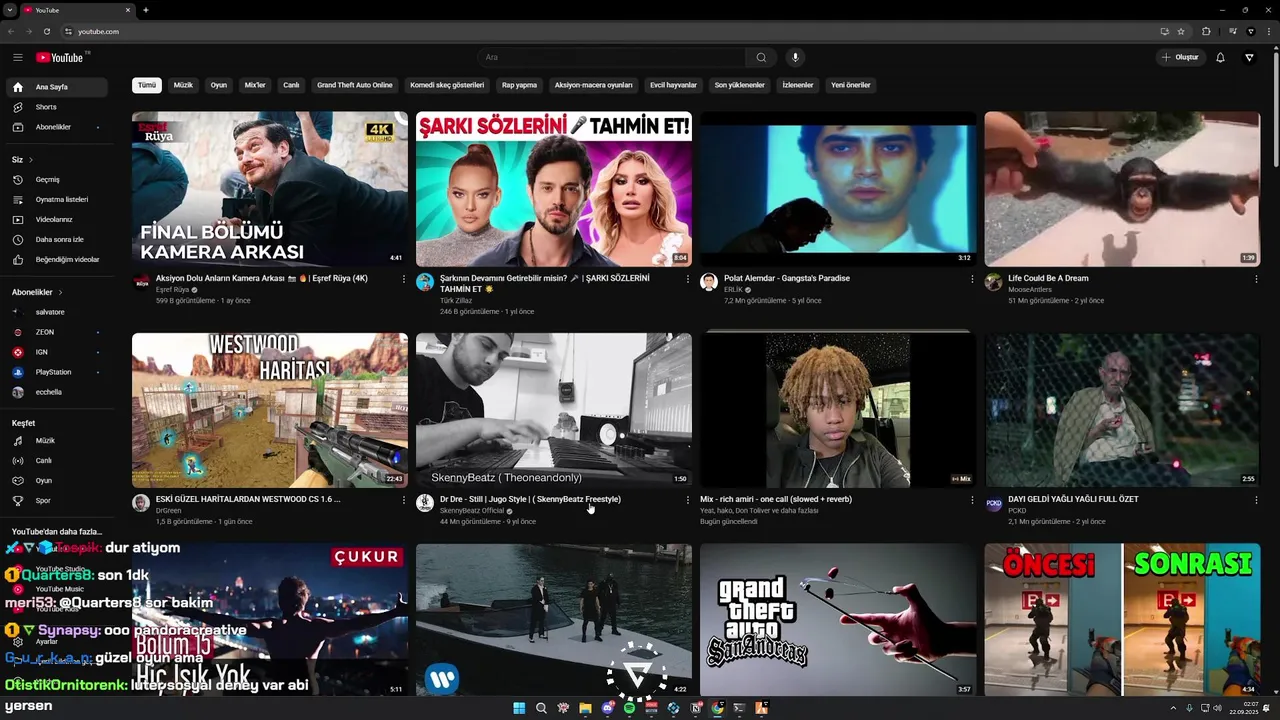Select the Mix'ler filter chip
Screen dimensions: 1280x720
[255, 85]
